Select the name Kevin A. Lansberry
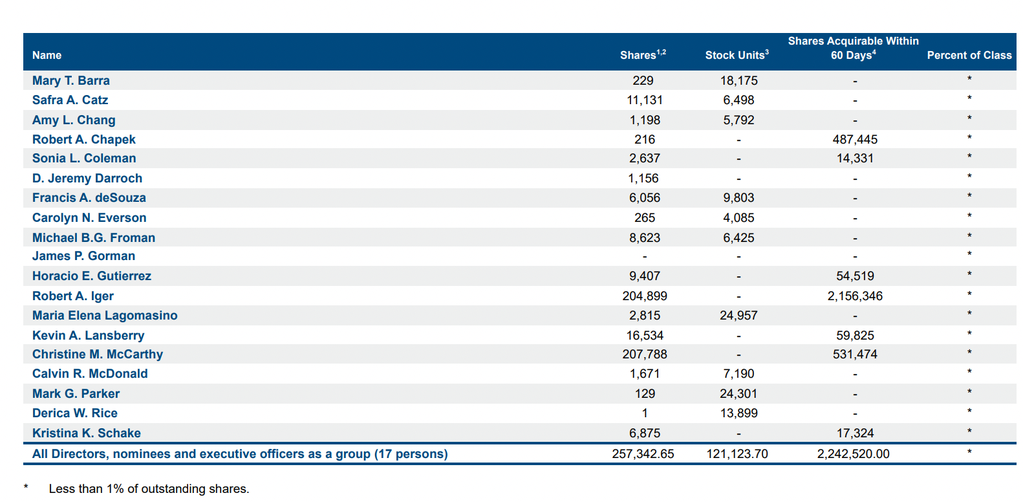 88,335
